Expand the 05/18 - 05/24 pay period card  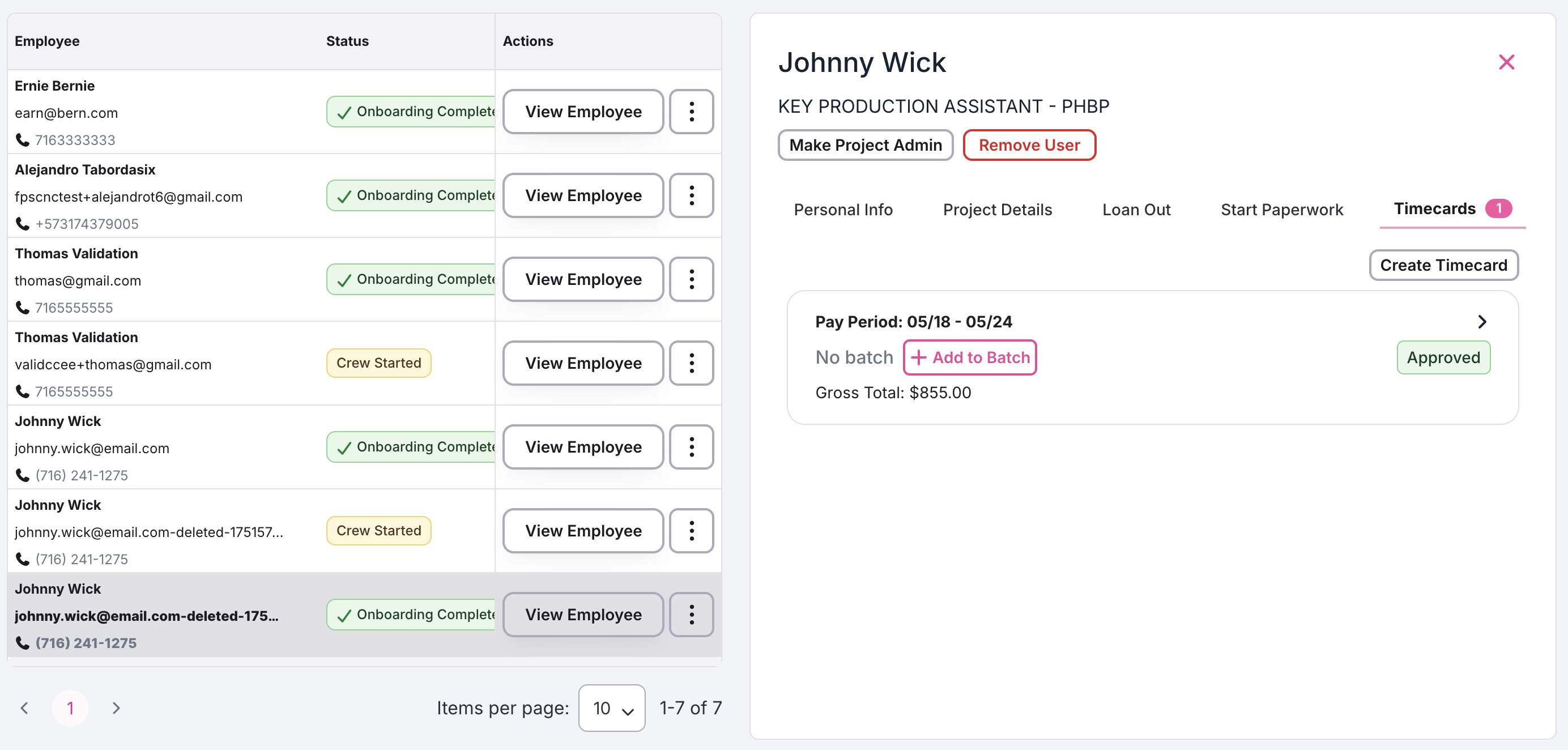click(x=1482, y=321)
